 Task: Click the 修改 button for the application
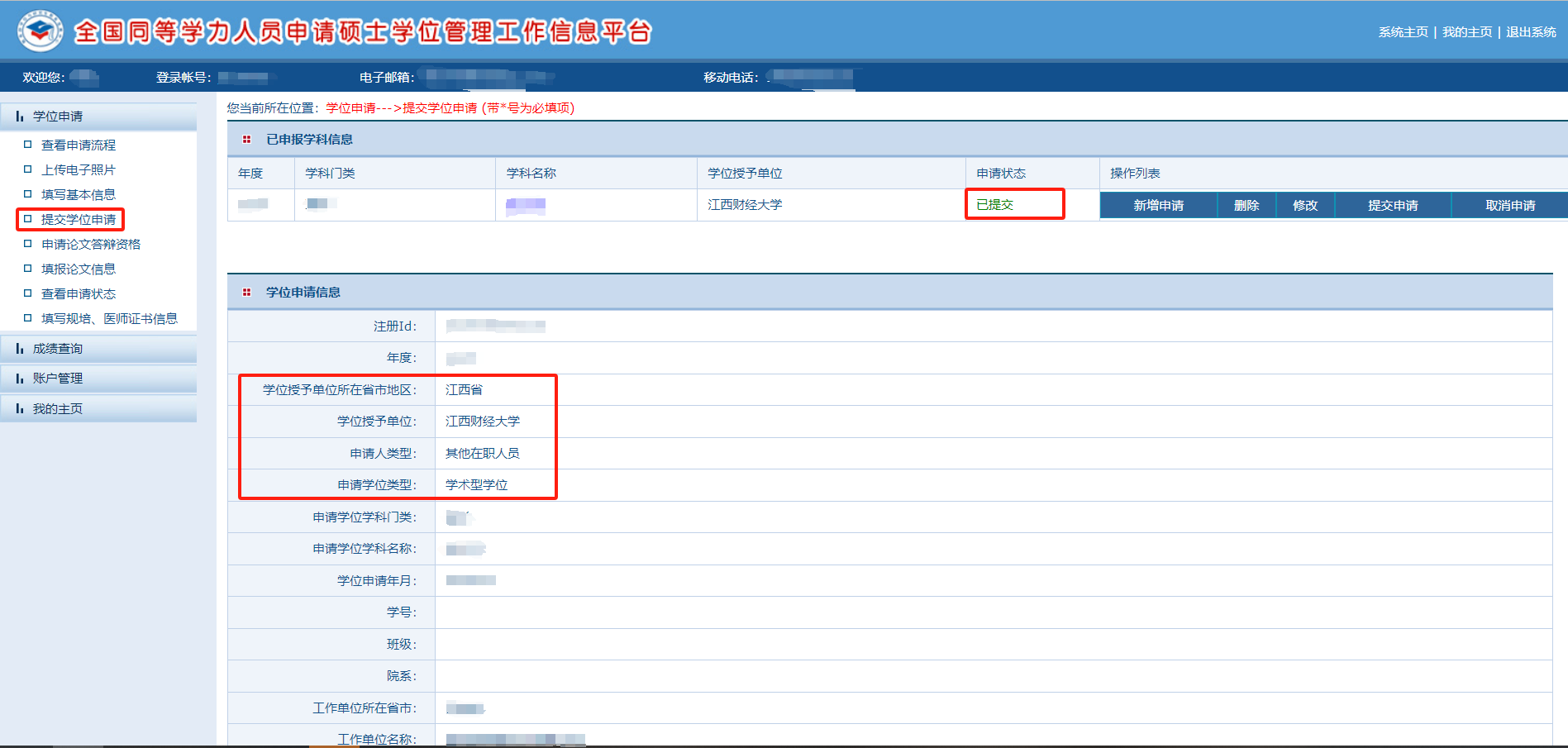pos(1305,206)
